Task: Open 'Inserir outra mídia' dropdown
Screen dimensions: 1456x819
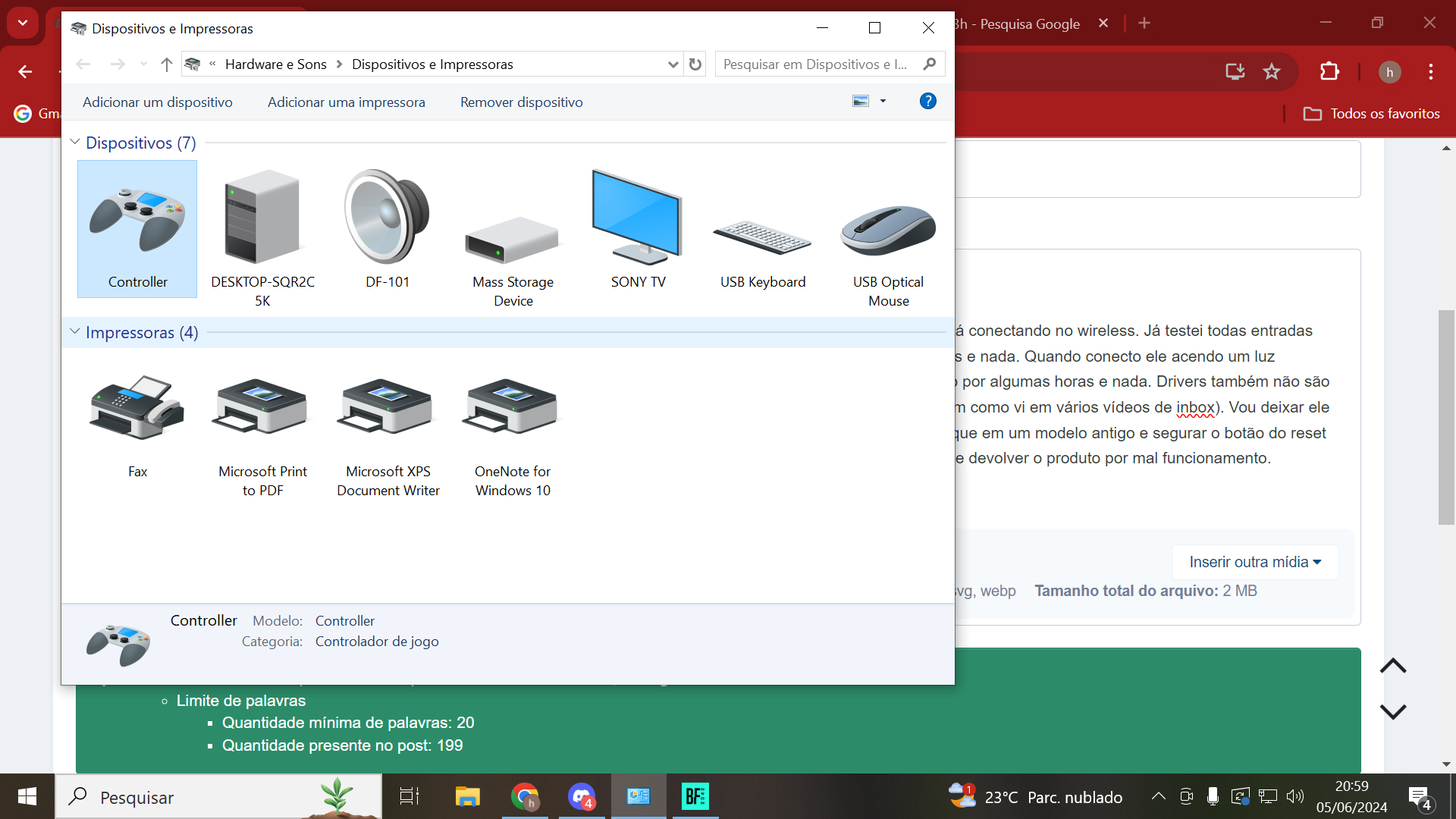Action: coord(1255,562)
